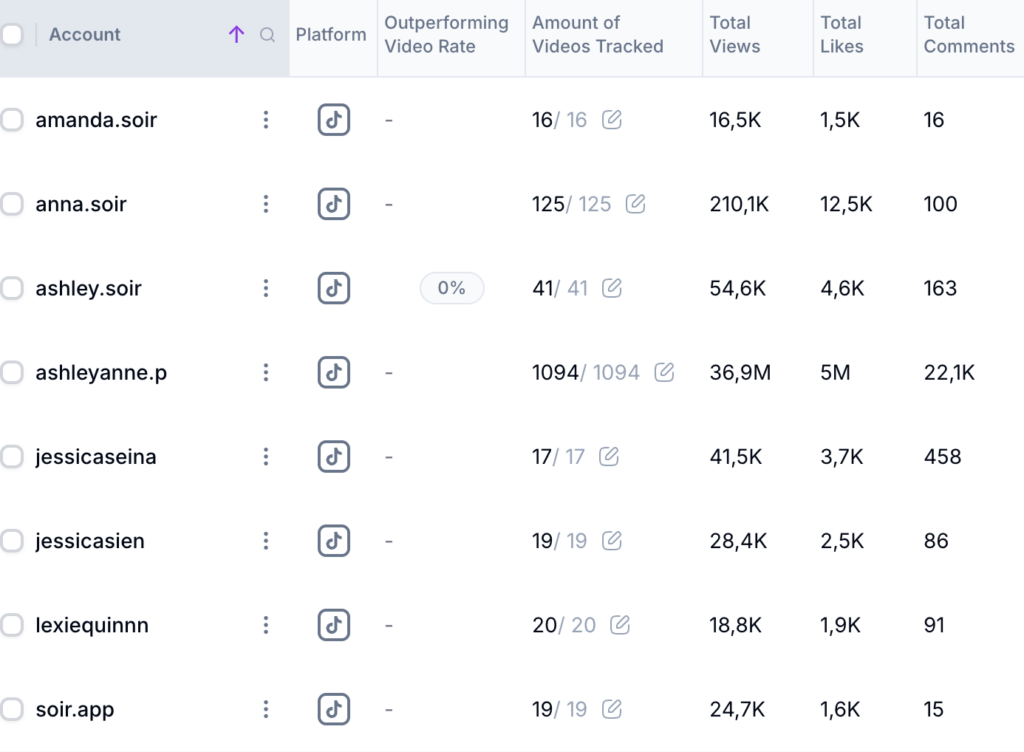Click the purple sort arrow in Account column

(x=236, y=35)
